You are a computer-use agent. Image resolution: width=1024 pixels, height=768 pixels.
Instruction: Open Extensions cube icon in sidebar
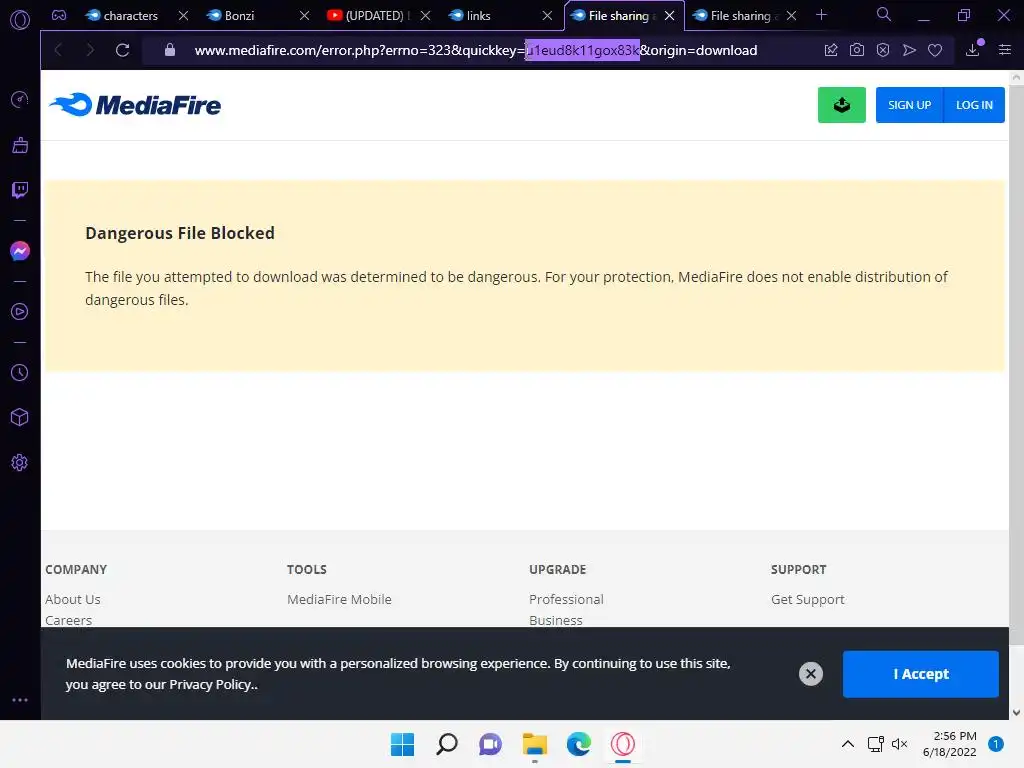click(20, 417)
